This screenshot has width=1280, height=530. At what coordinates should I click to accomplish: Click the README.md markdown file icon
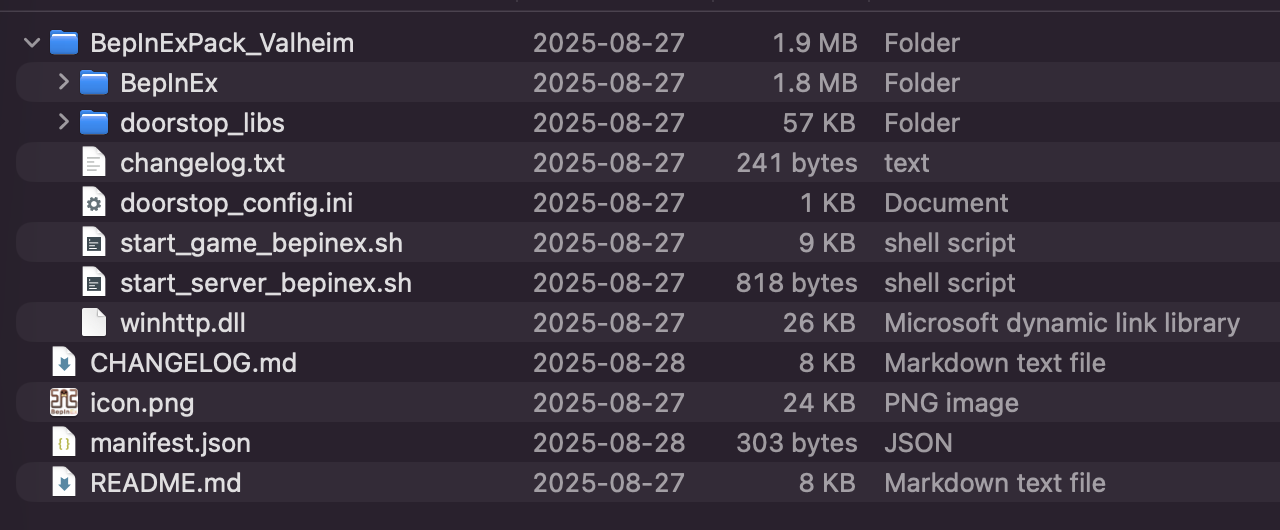point(64,483)
